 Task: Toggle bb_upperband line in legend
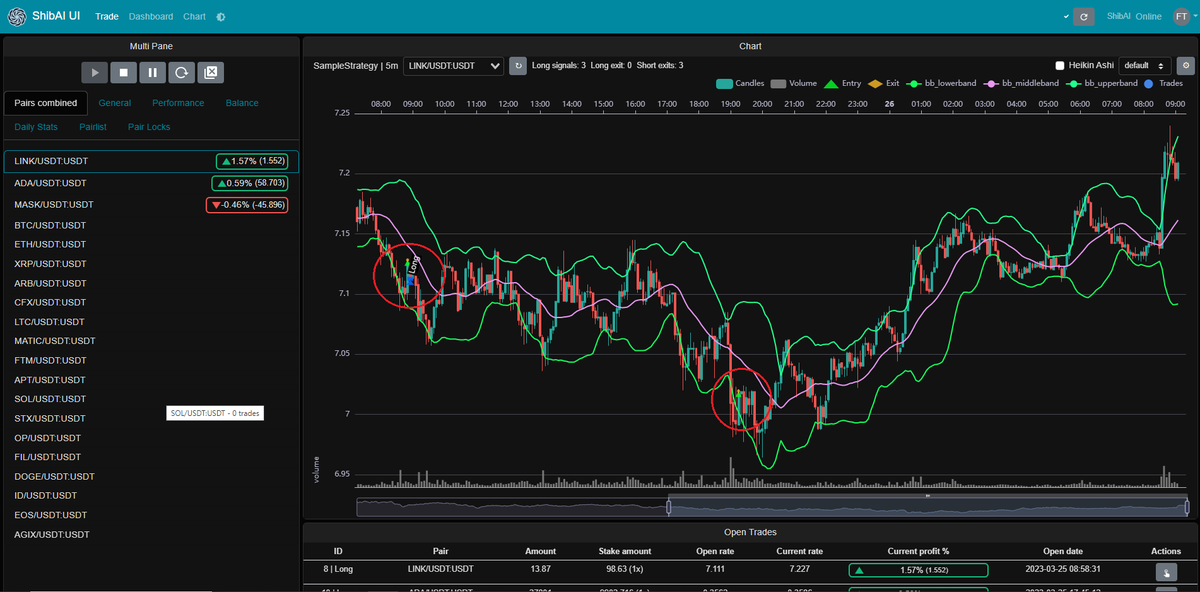(x=1102, y=84)
